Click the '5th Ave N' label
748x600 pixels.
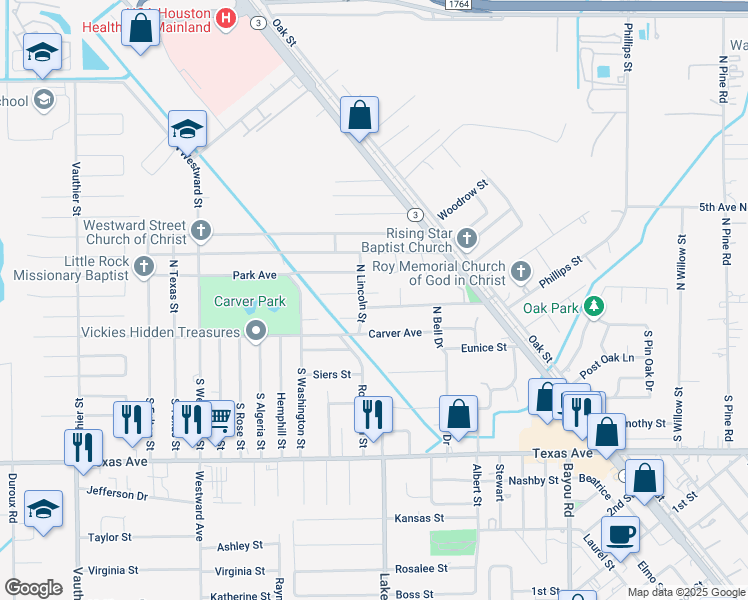tap(723, 207)
